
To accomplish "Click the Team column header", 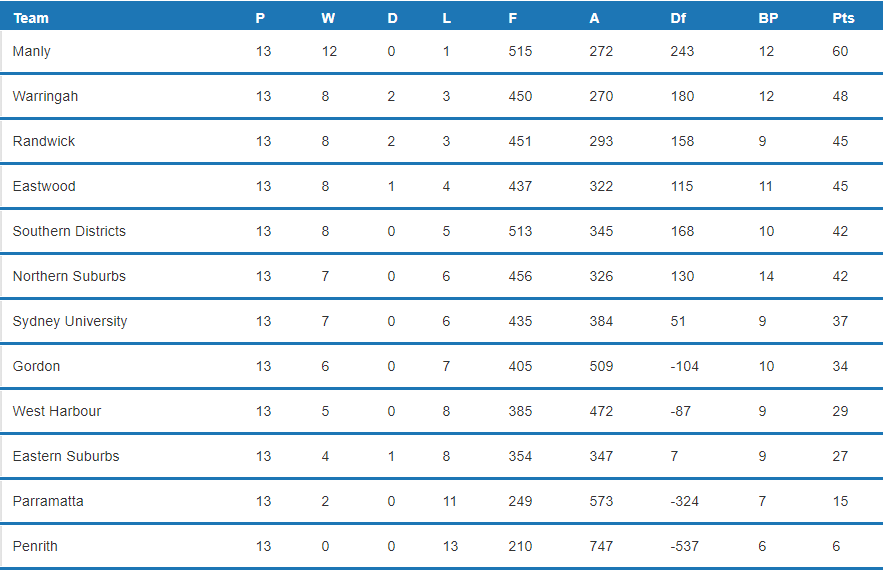I will click(x=31, y=18).
